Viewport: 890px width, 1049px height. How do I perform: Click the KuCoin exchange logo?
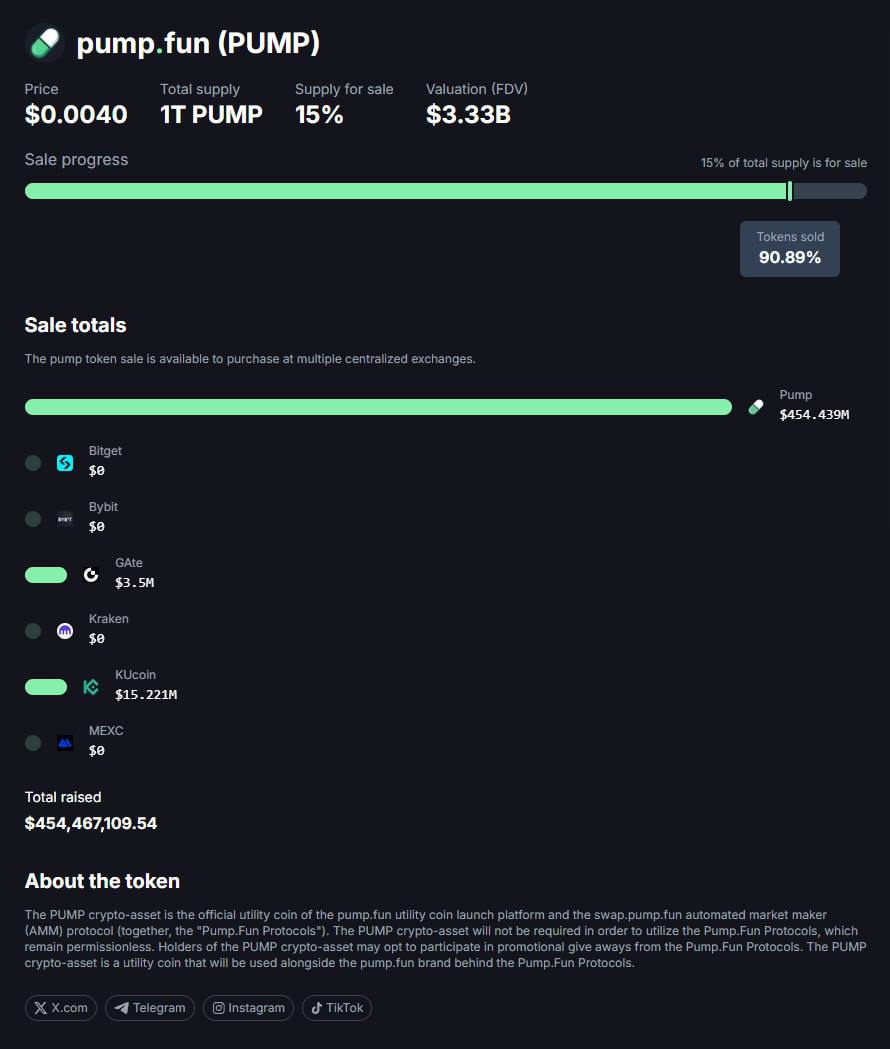coord(91,687)
